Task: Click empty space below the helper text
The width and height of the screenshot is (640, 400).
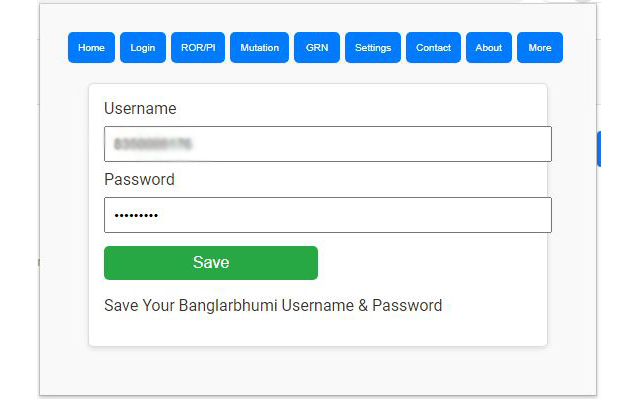Action: pos(317,332)
